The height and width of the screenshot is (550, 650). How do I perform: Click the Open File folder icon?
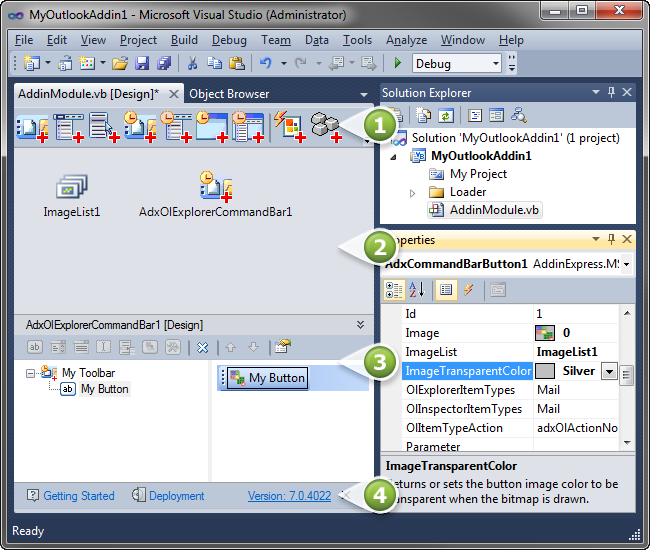[x=120, y=63]
